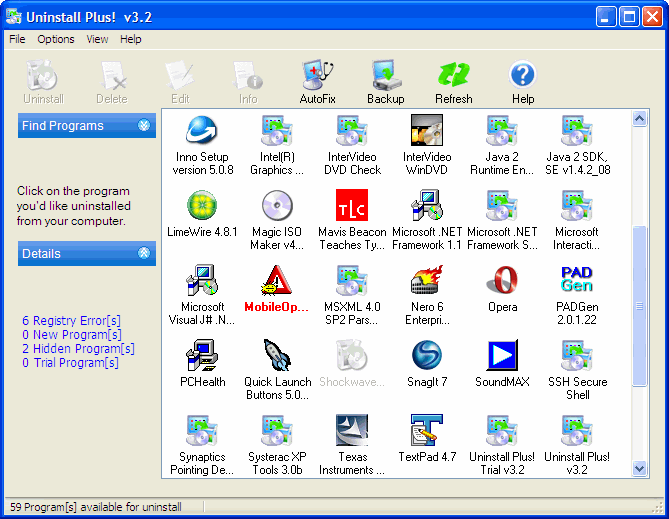This screenshot has height=519, width=669.
Task: Select the SoundMAX entry
Action: pyautogui.click(x=502, y=363)
